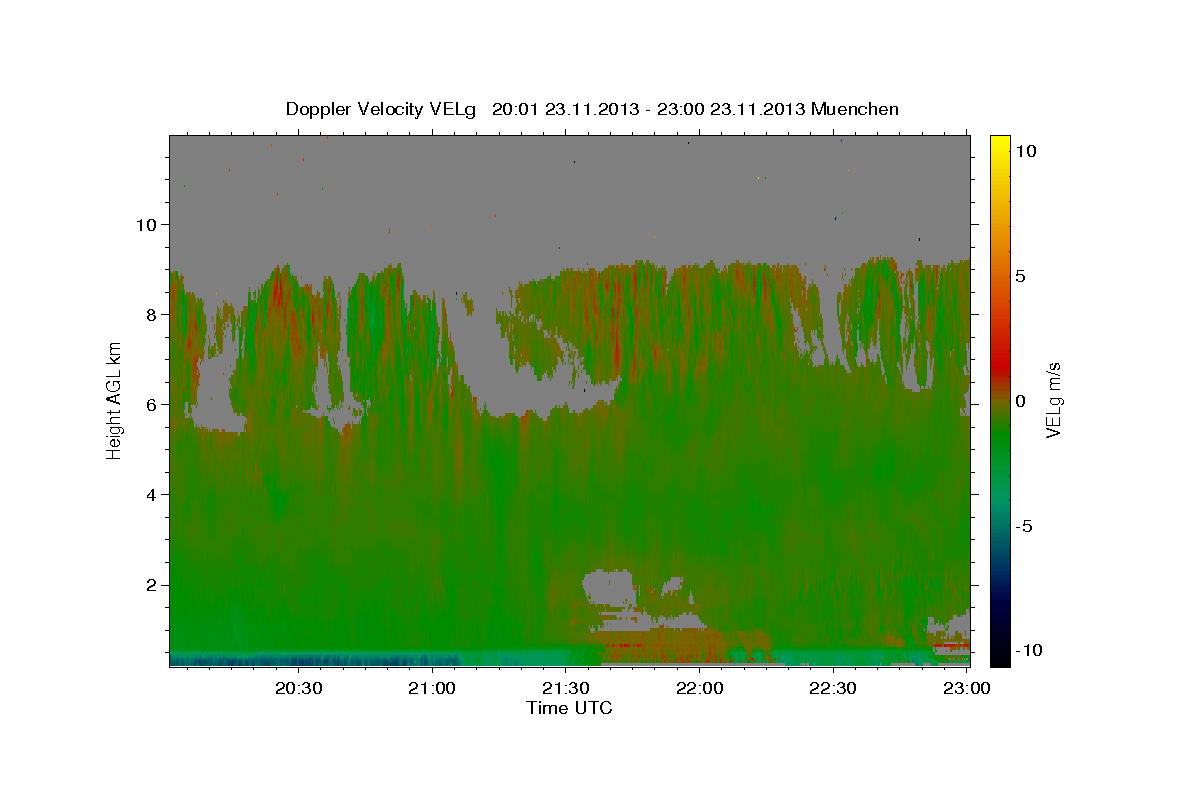Click the 'Time UTC' axis title
This screenshot has height=800, width=1200.
click(569, 708)
